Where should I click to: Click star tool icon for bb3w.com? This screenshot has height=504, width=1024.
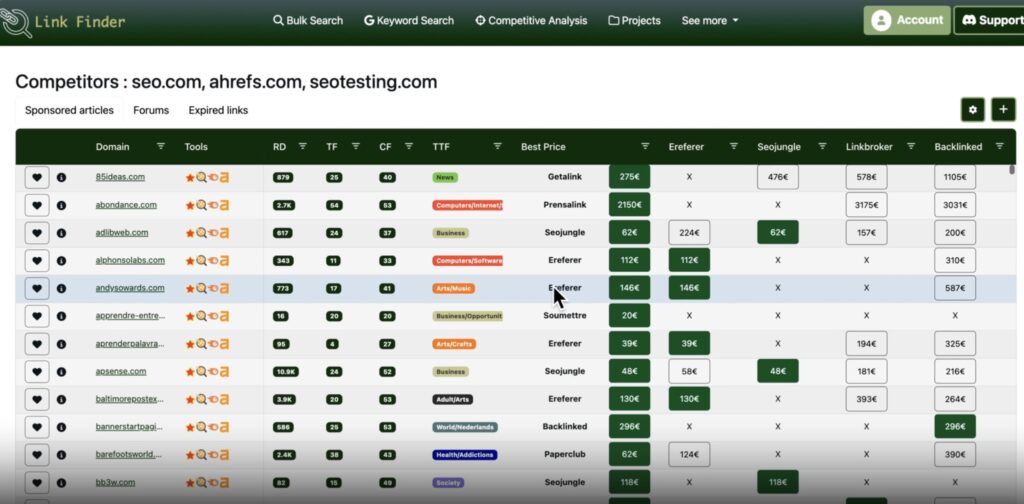190,482
